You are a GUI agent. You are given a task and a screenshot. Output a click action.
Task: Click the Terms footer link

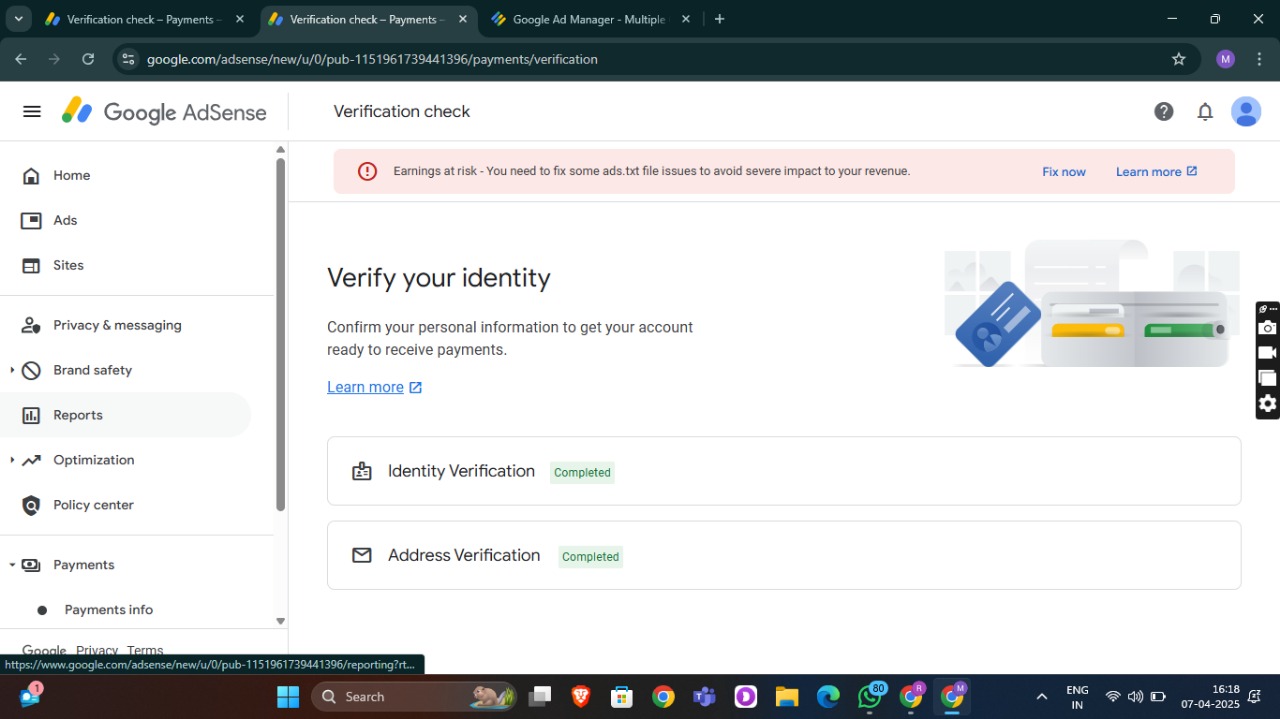coord(145,651)
